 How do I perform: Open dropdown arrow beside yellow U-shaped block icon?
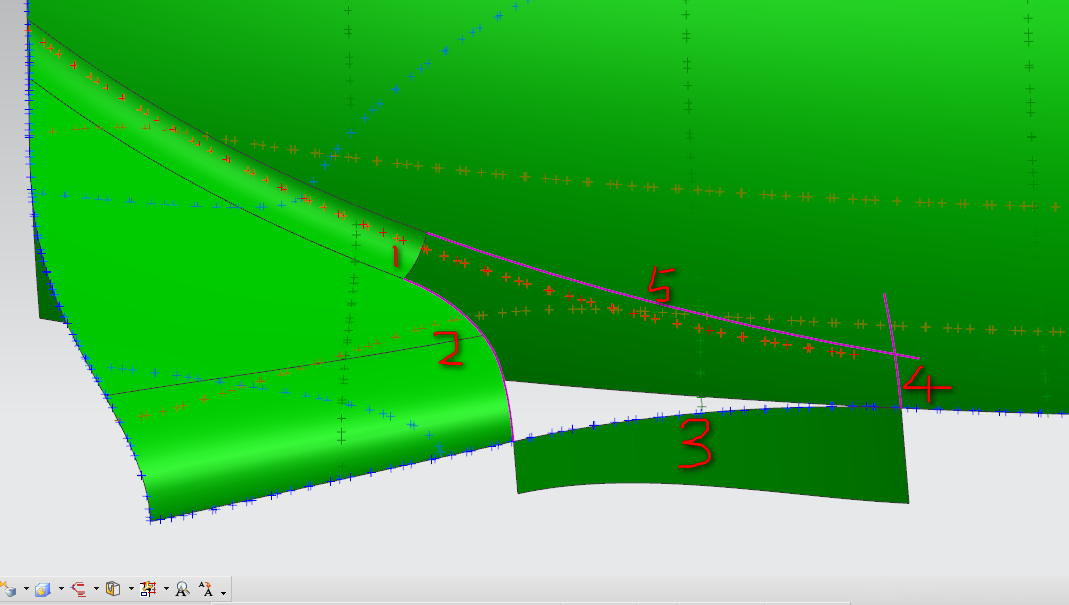pos(131,590)
